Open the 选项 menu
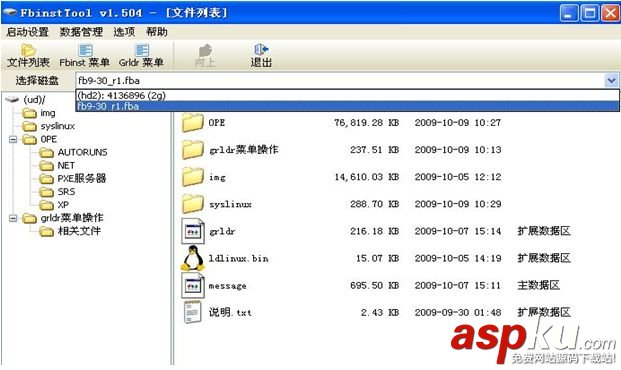The height and width of the screenshot is (370, 621). tap(124, 32)
